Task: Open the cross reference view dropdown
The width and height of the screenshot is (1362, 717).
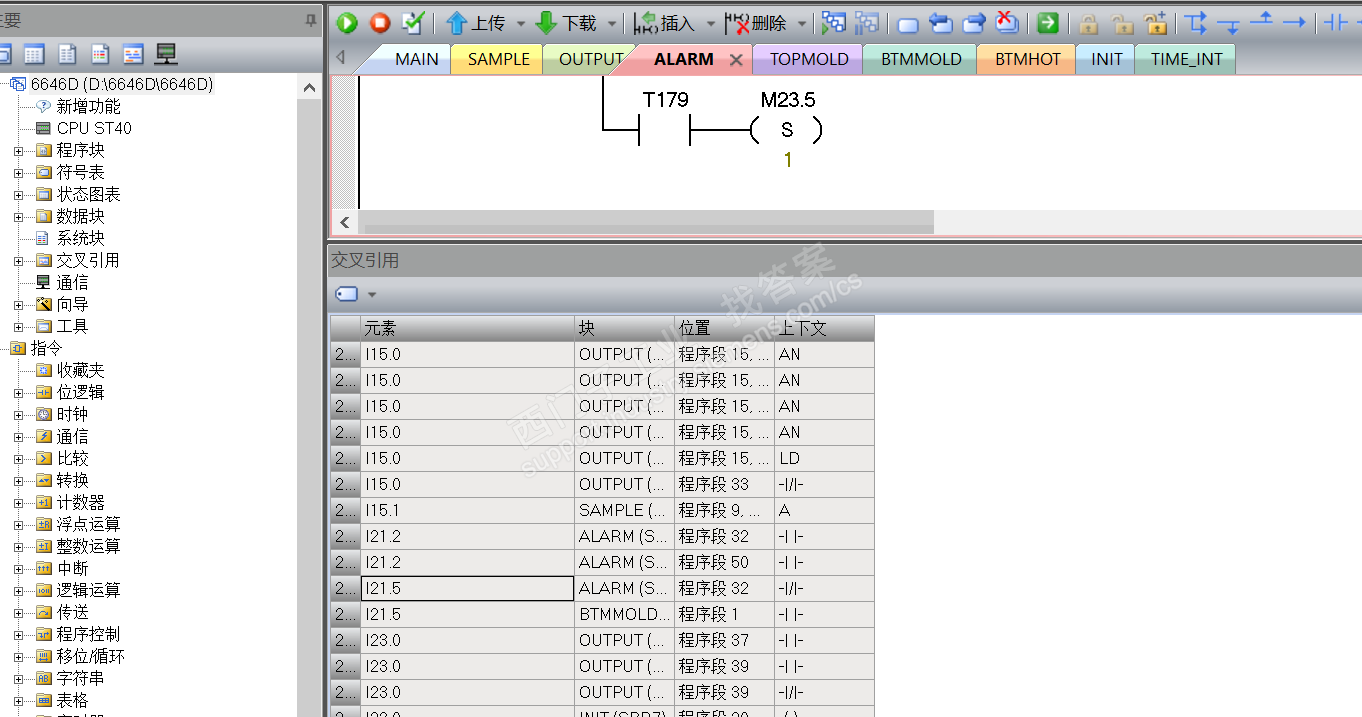Action: [x=372, y=294]
